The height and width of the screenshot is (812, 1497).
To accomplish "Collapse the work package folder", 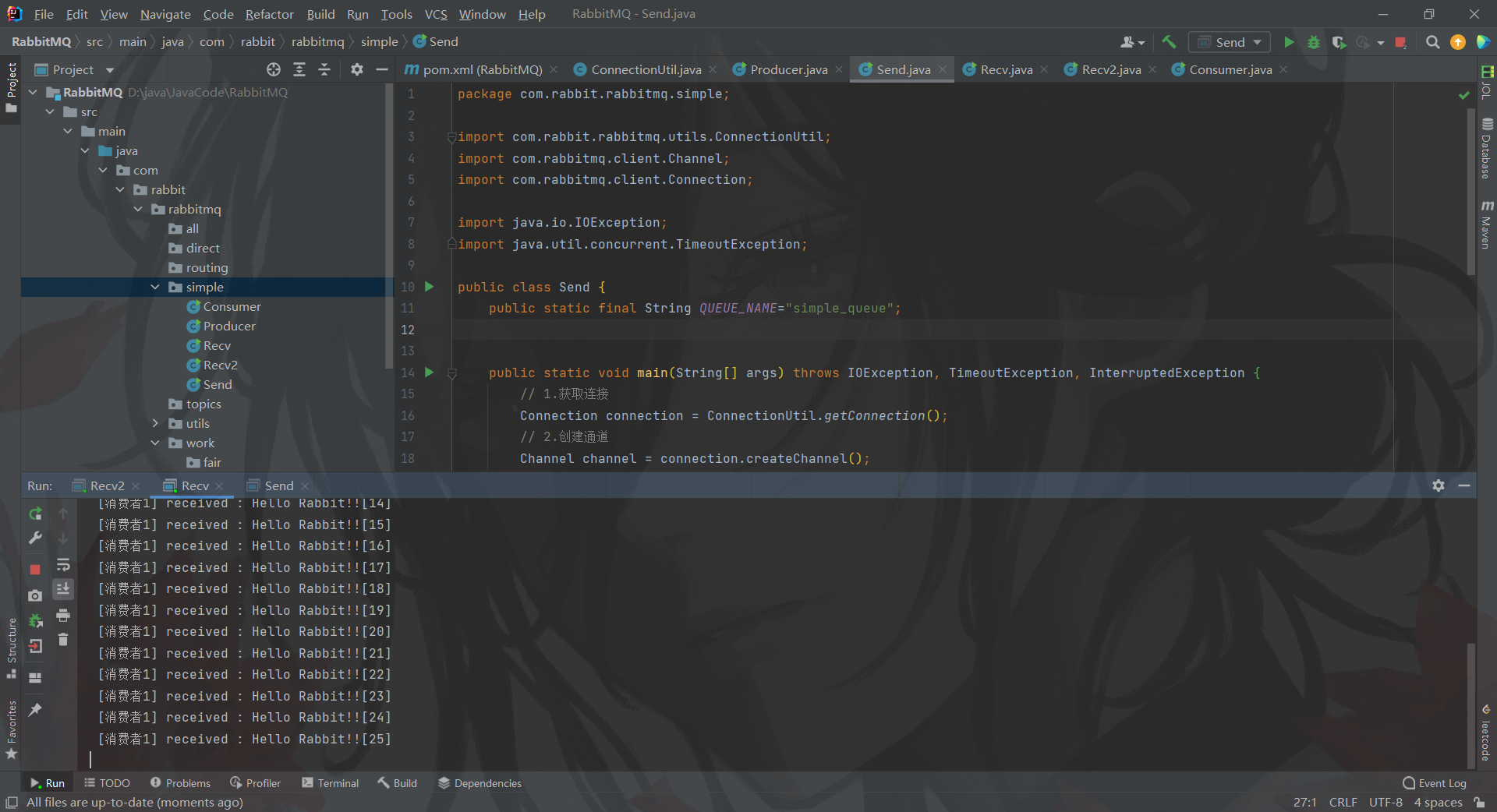I will pyautogui.click(x=155, y=443).
